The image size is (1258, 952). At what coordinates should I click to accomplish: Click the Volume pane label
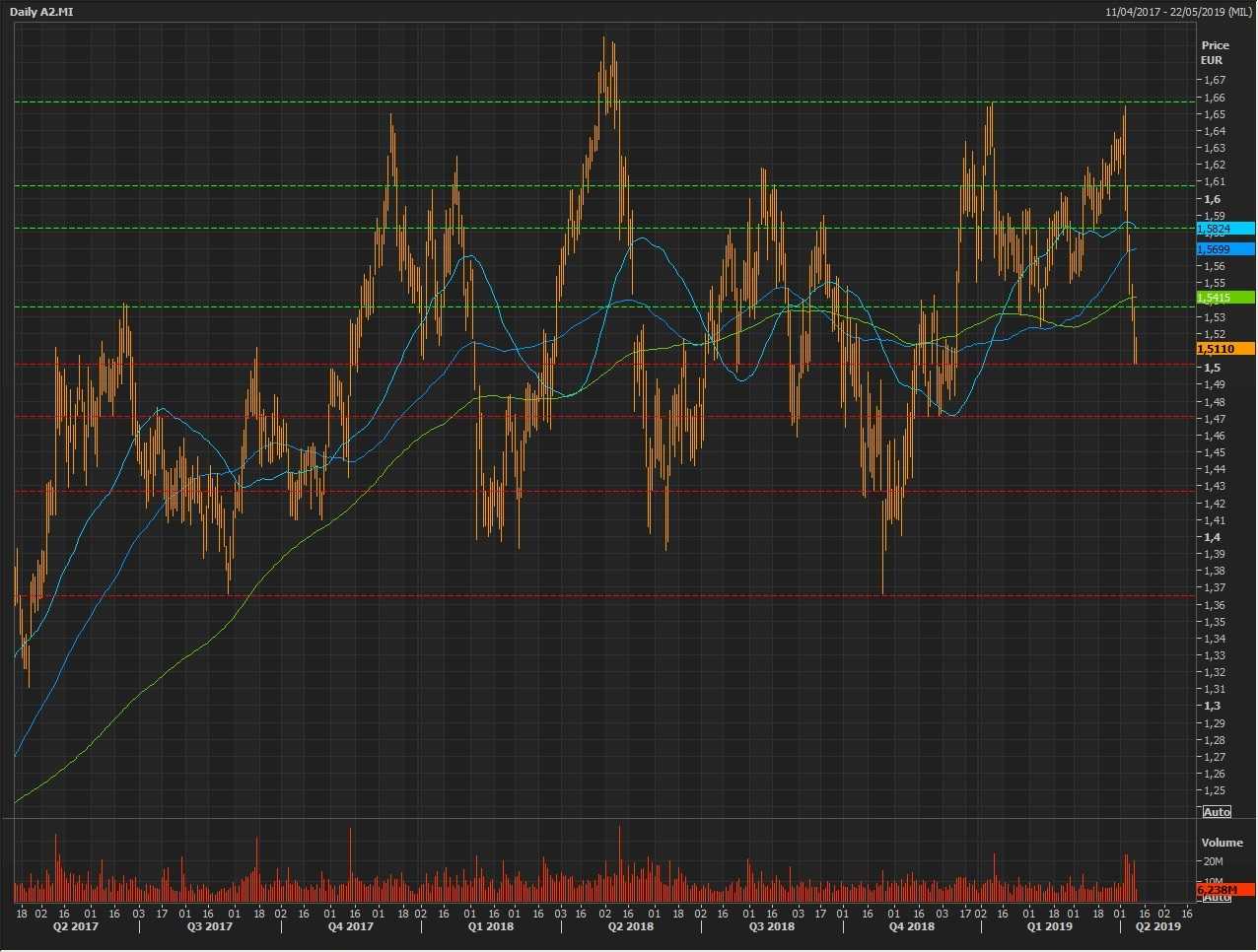[x=1222, y=843]
